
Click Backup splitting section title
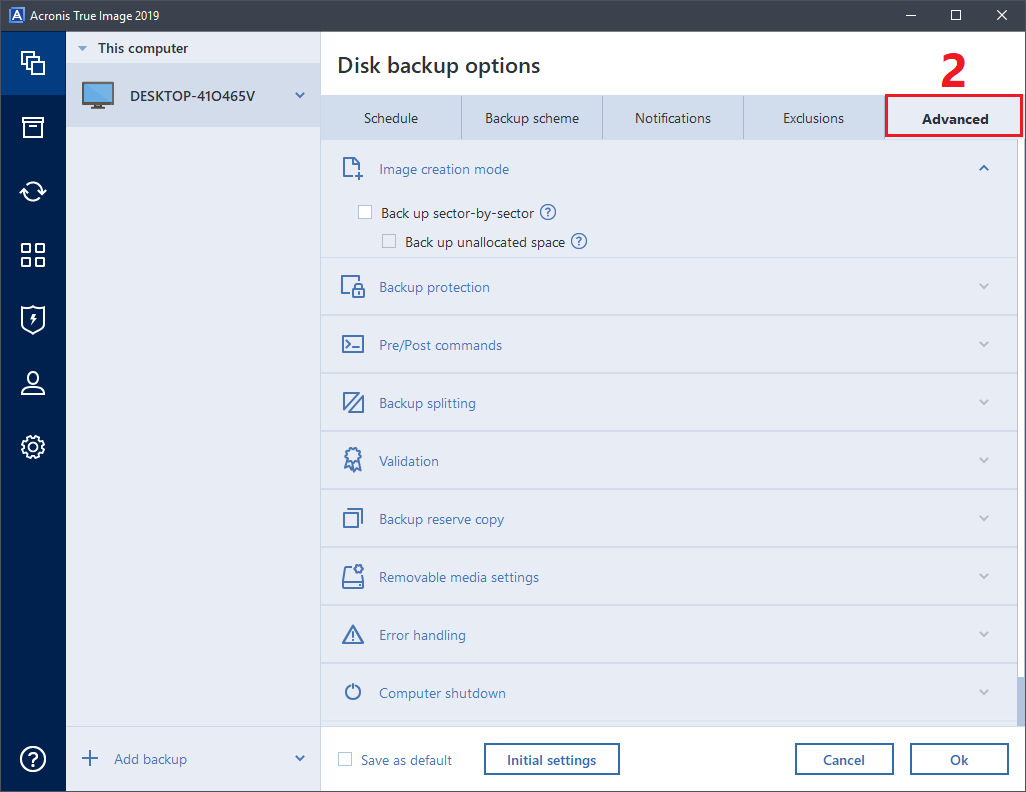pos(427,403)
